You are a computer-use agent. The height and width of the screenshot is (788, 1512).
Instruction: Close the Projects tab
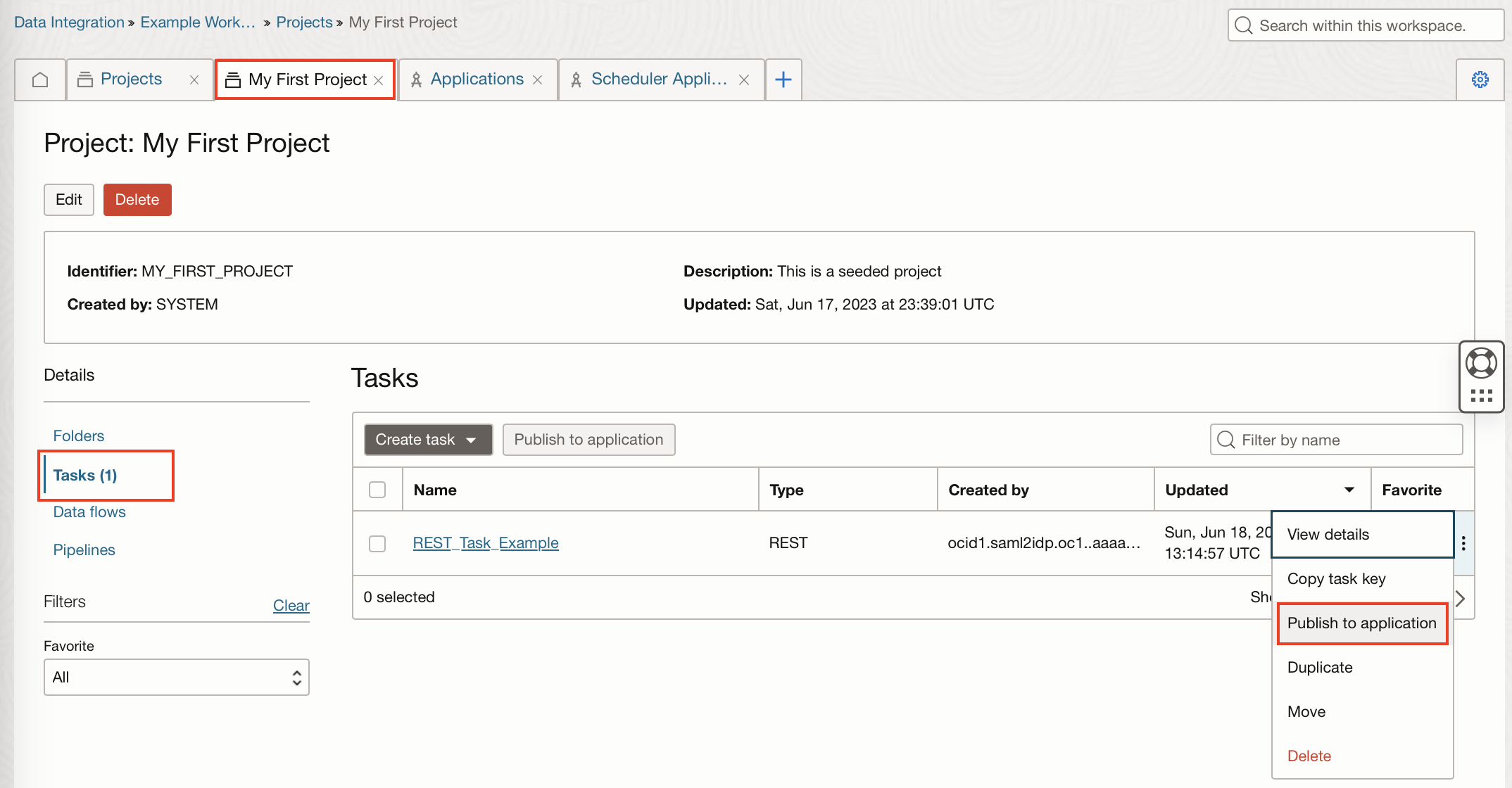tap(194, 80)
